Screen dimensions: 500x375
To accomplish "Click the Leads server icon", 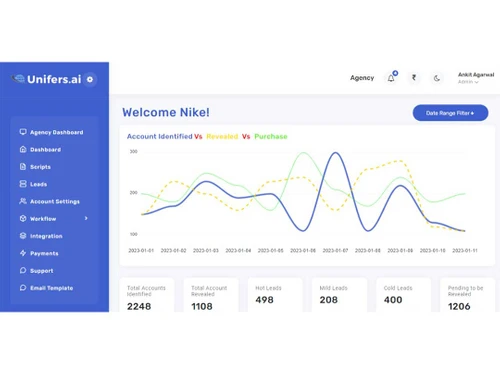I will point(23,184).
